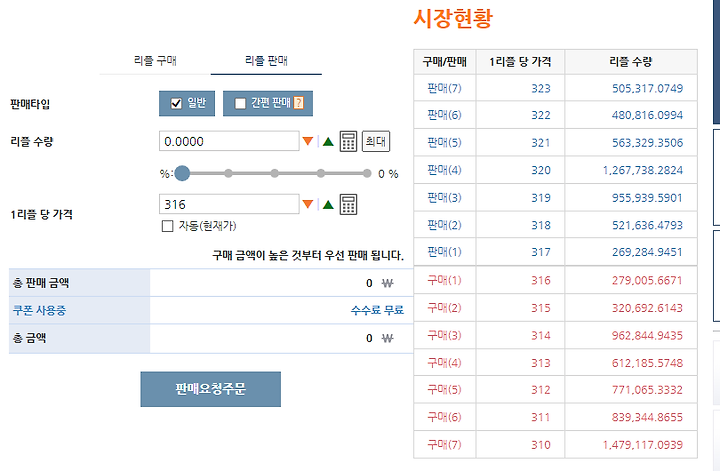Screen dimensions: 720x471
Task: Focus the price input showing 316
Action: click(229, 204)
